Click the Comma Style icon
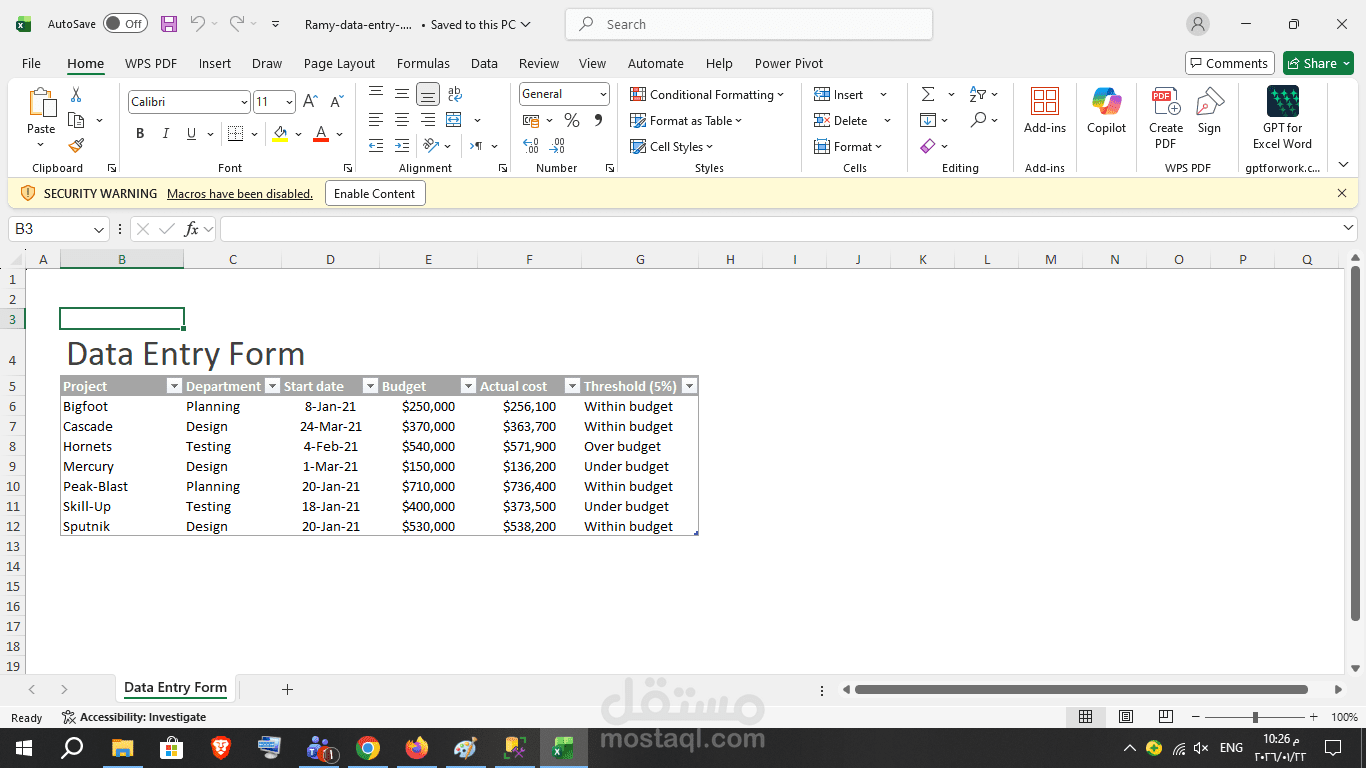Screen dimensions: 1366x768 click(598, 120)
